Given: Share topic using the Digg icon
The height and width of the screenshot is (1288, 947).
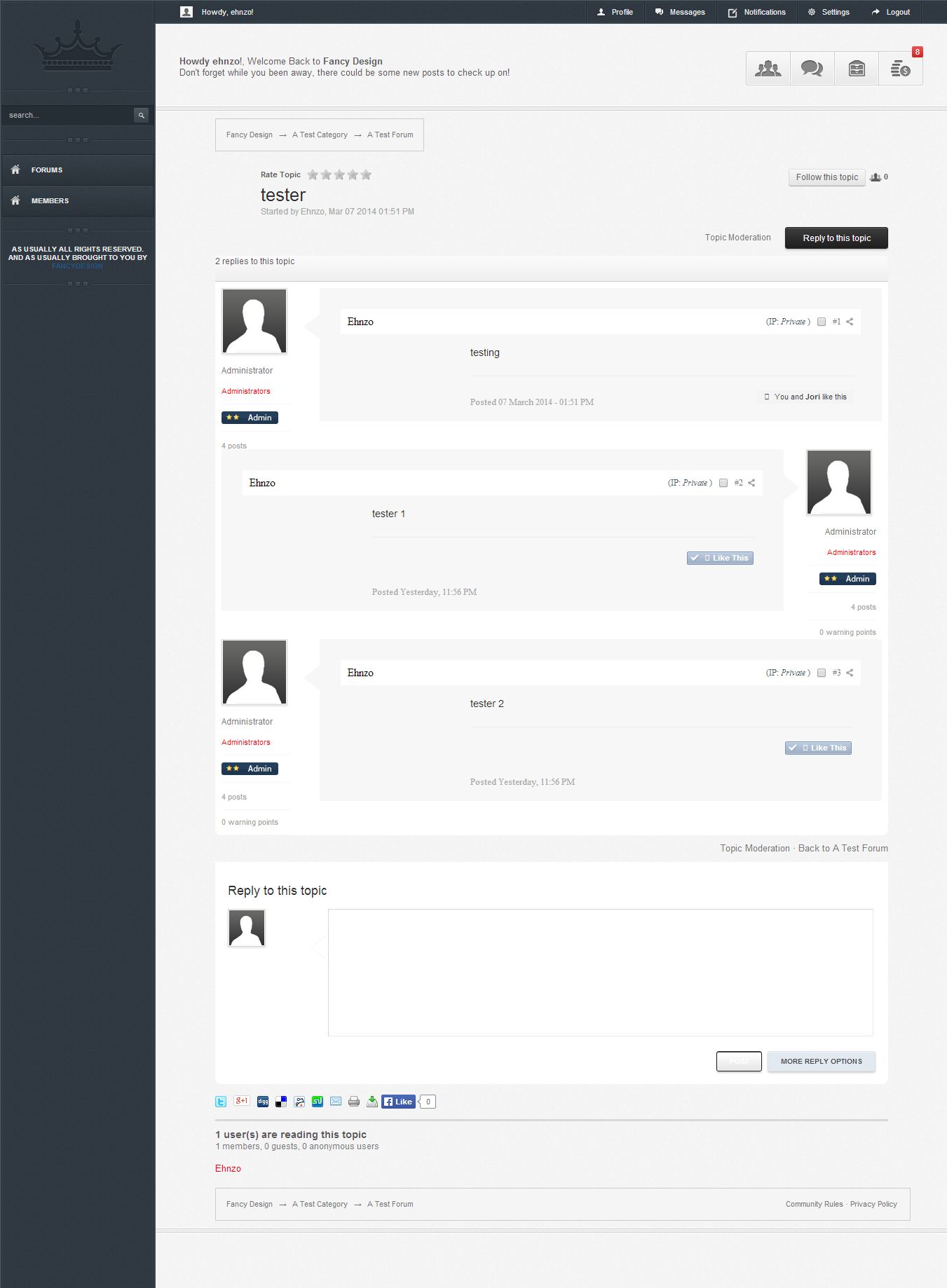Looking at the screenshot, I should [263, 1102].
